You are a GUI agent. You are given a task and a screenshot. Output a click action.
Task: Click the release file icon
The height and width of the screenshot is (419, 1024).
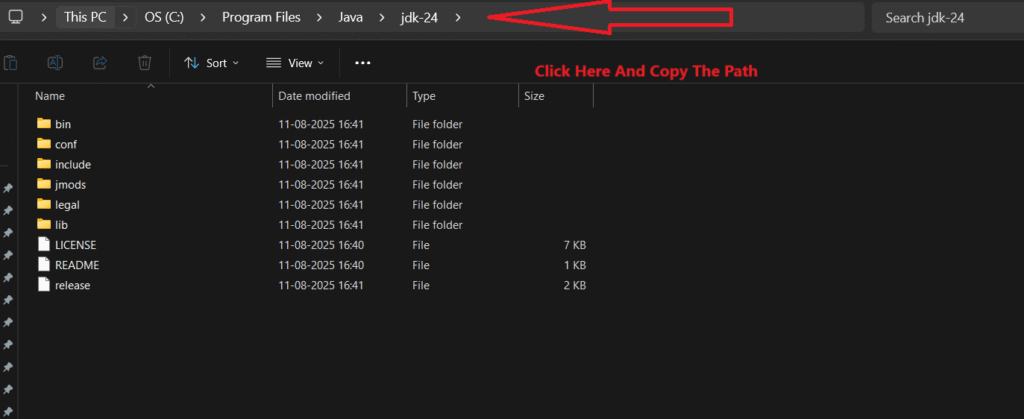tap(44, 285)
